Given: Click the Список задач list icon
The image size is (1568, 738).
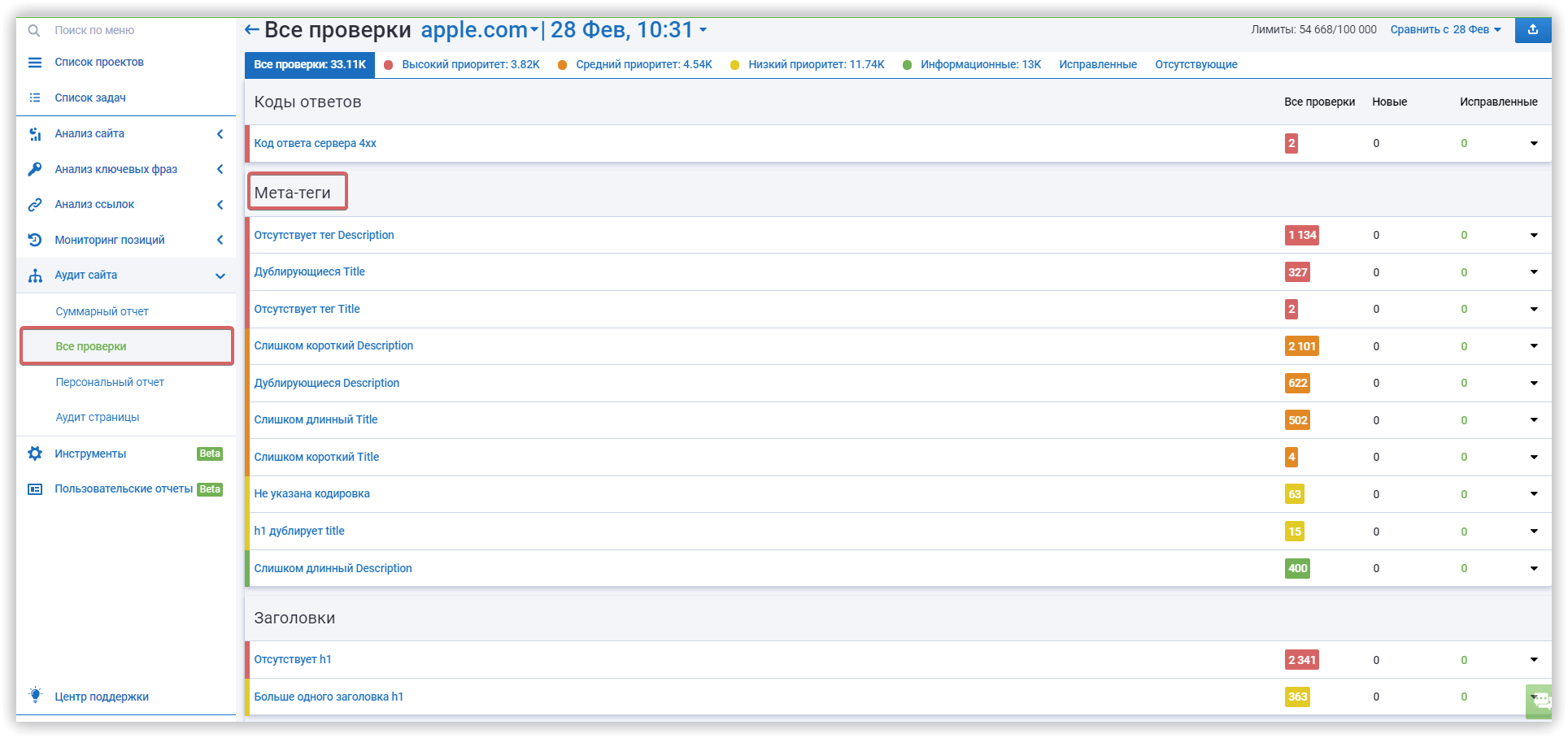Looking at the screenshot, I should click(x=35, y=98).
